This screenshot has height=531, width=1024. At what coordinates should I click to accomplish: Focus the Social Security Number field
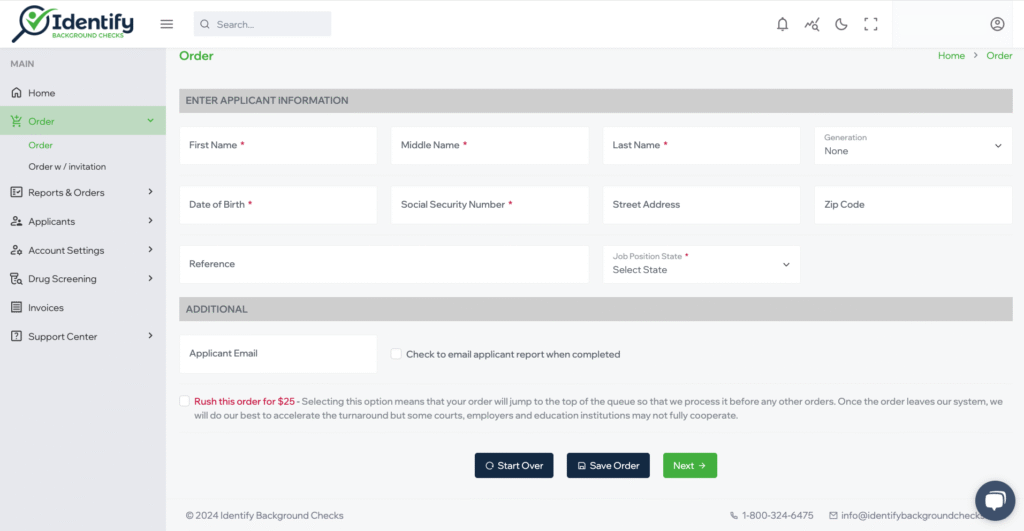[490, 204]
